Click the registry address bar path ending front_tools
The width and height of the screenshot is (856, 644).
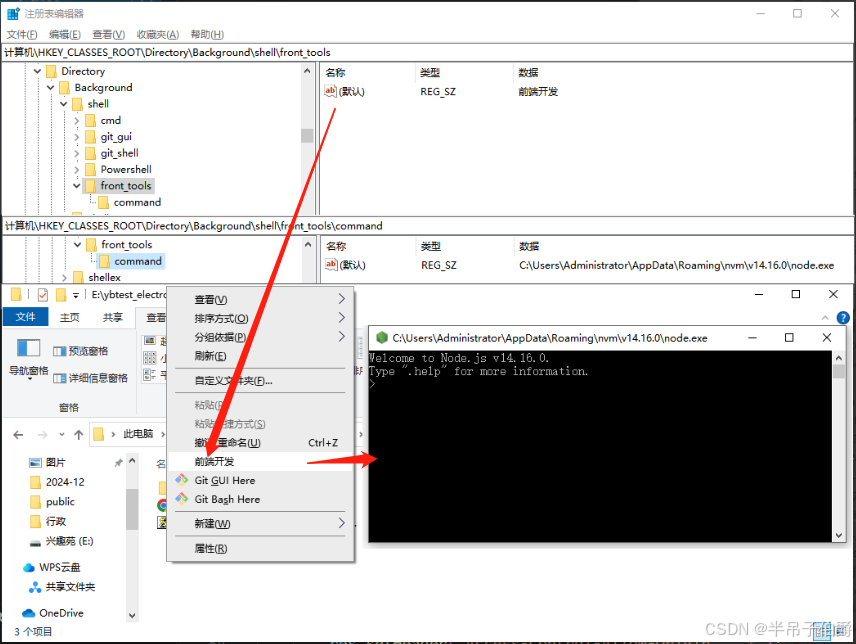click(168, 52)
